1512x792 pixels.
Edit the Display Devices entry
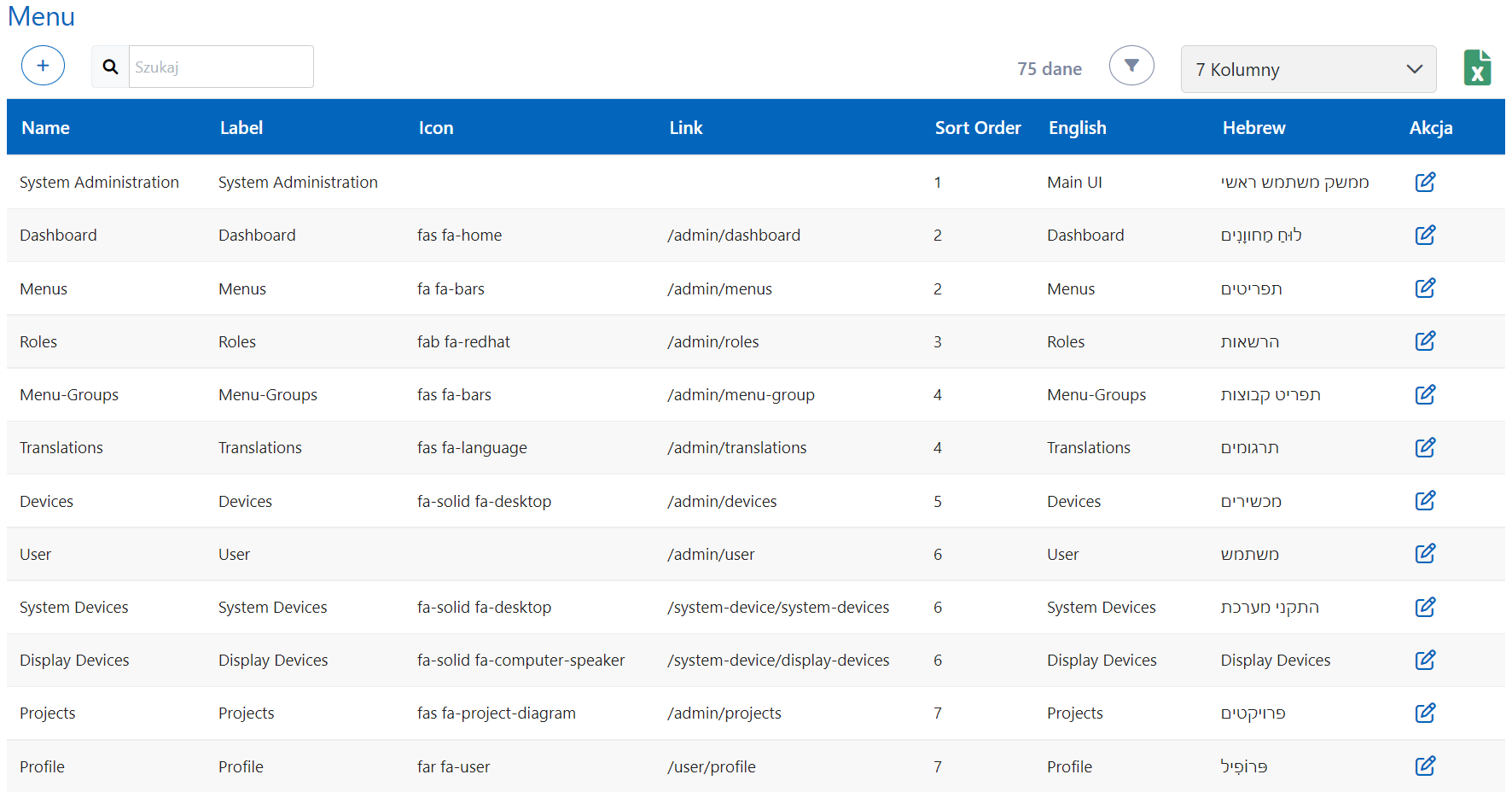pos(1425,660)
